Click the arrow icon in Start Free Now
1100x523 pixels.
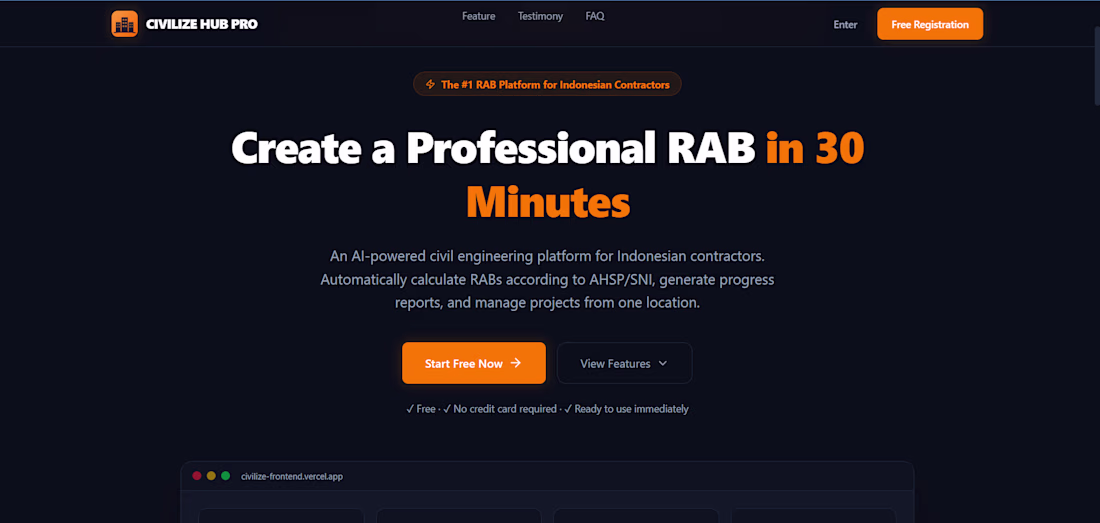pos(516,363)
